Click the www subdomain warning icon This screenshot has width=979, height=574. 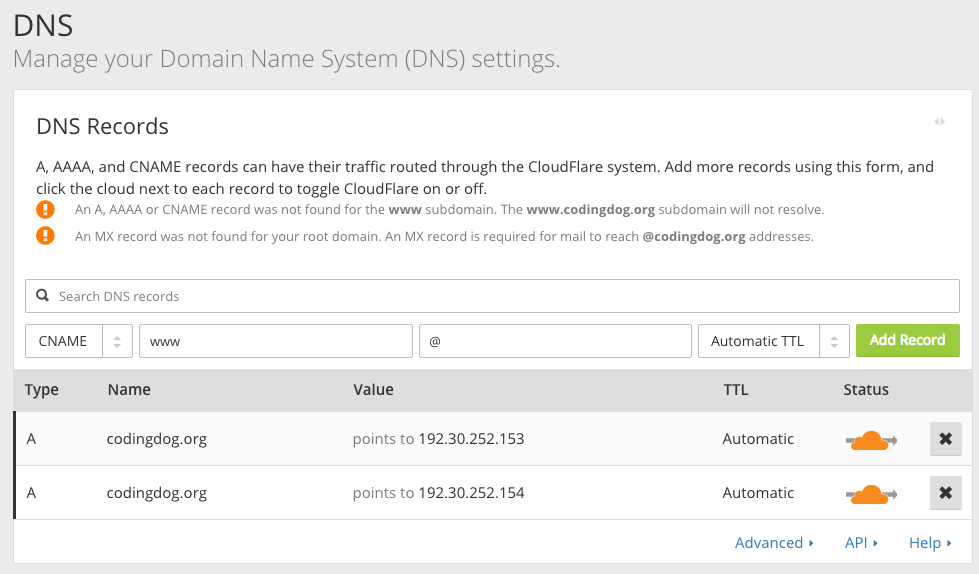(x=45, y=209)
